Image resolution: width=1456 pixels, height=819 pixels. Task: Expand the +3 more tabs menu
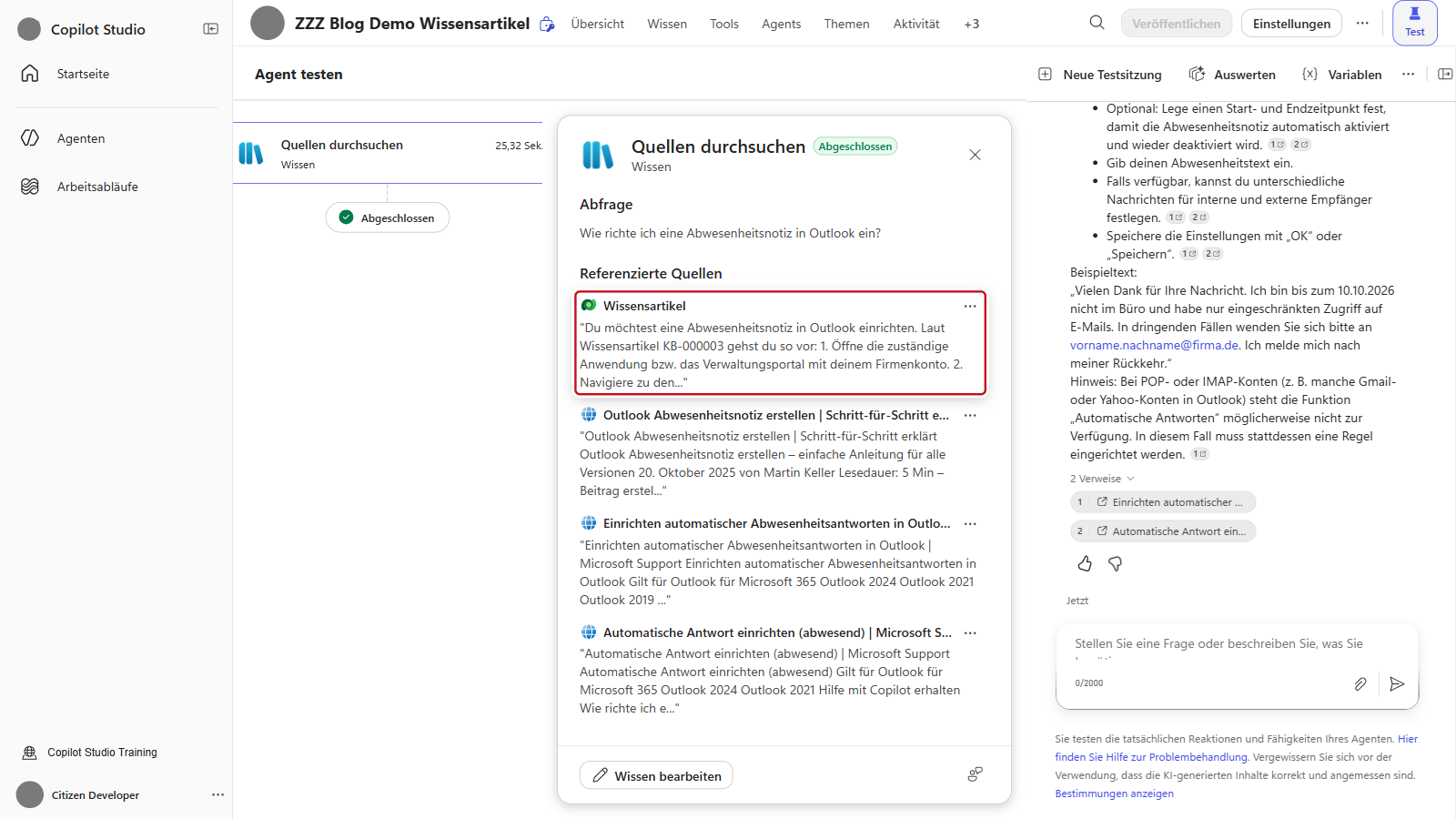click(x=972, y=24)
